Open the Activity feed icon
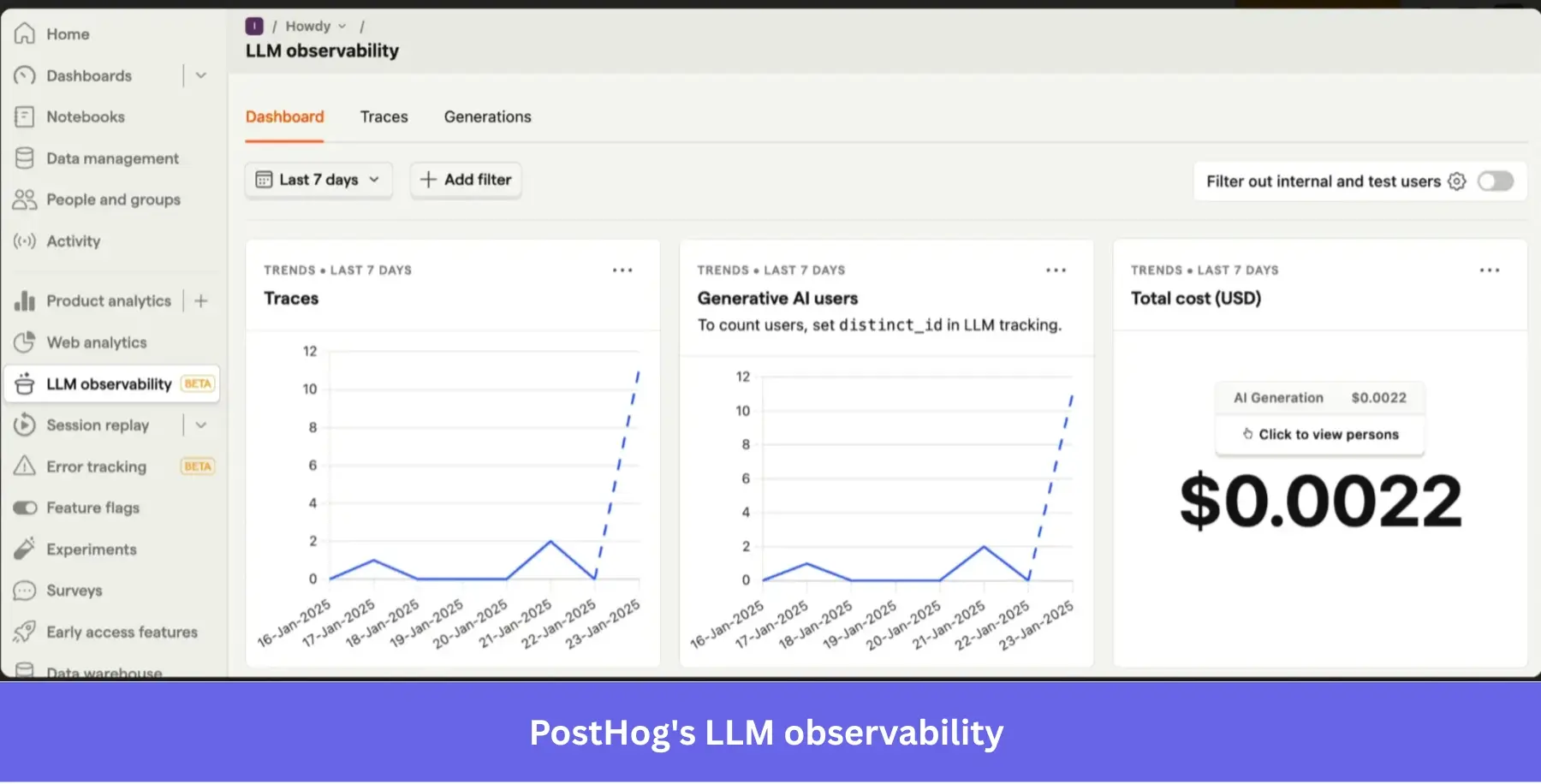The image size is (1541, 784). (x=24, y=241)
